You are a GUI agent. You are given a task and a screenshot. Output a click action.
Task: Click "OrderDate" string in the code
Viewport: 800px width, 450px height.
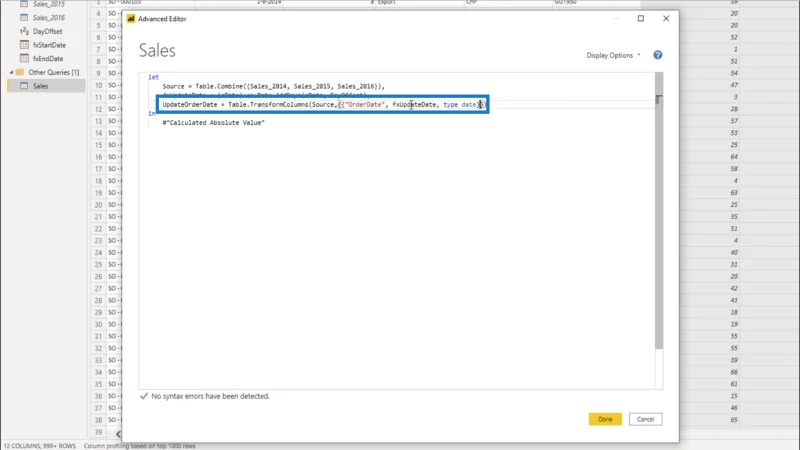coord(364,105)
